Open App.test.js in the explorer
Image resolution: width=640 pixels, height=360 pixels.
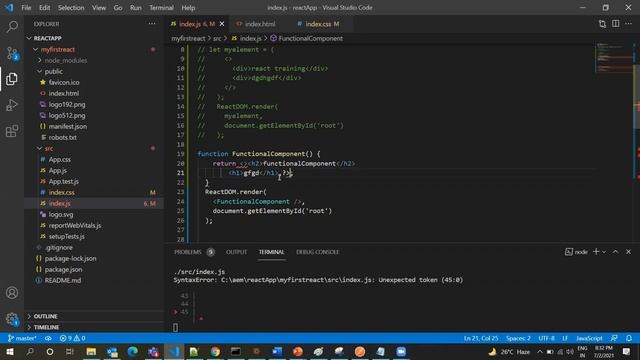tap(64, 182)
